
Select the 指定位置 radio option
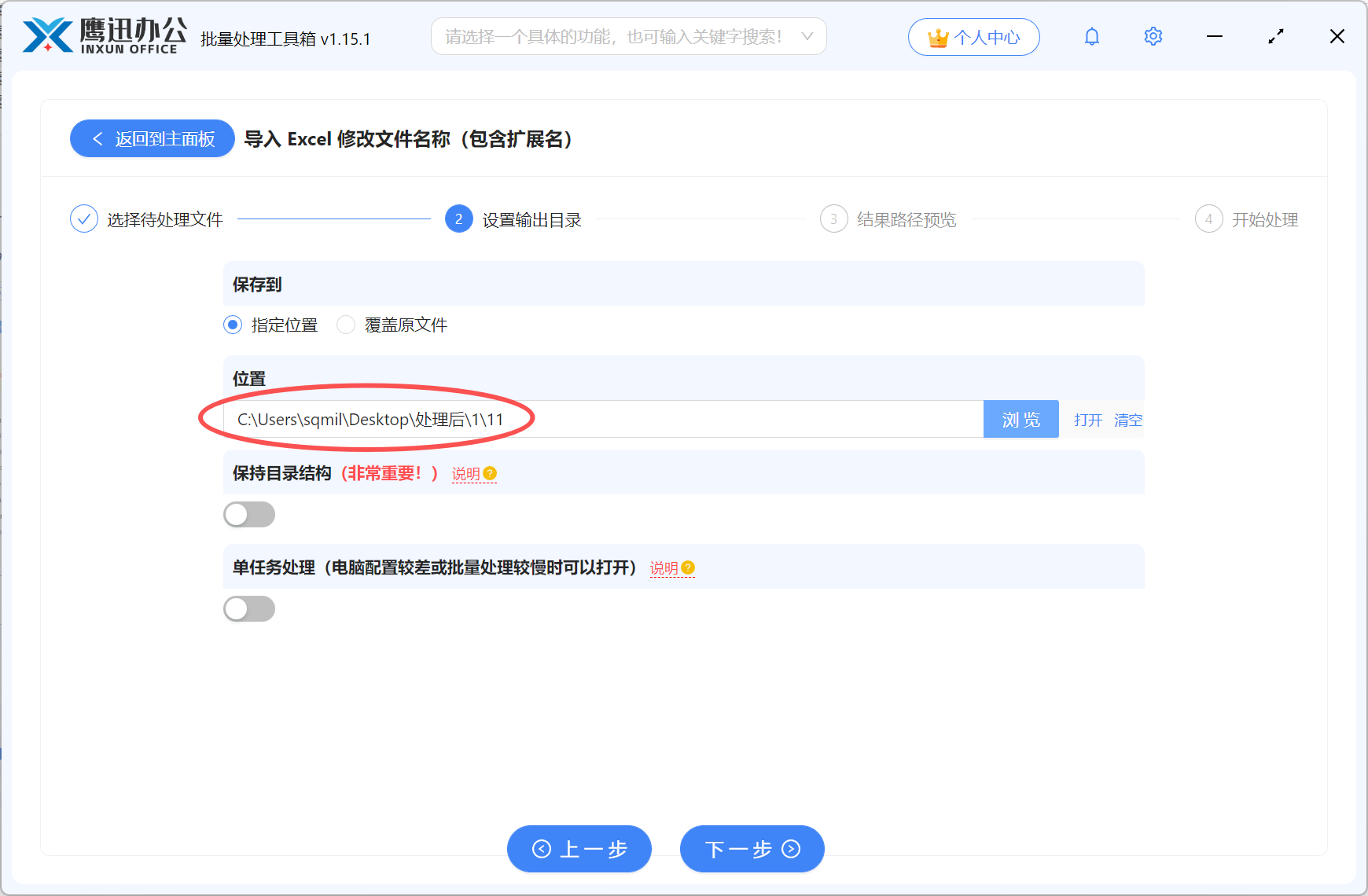[233, 325]
